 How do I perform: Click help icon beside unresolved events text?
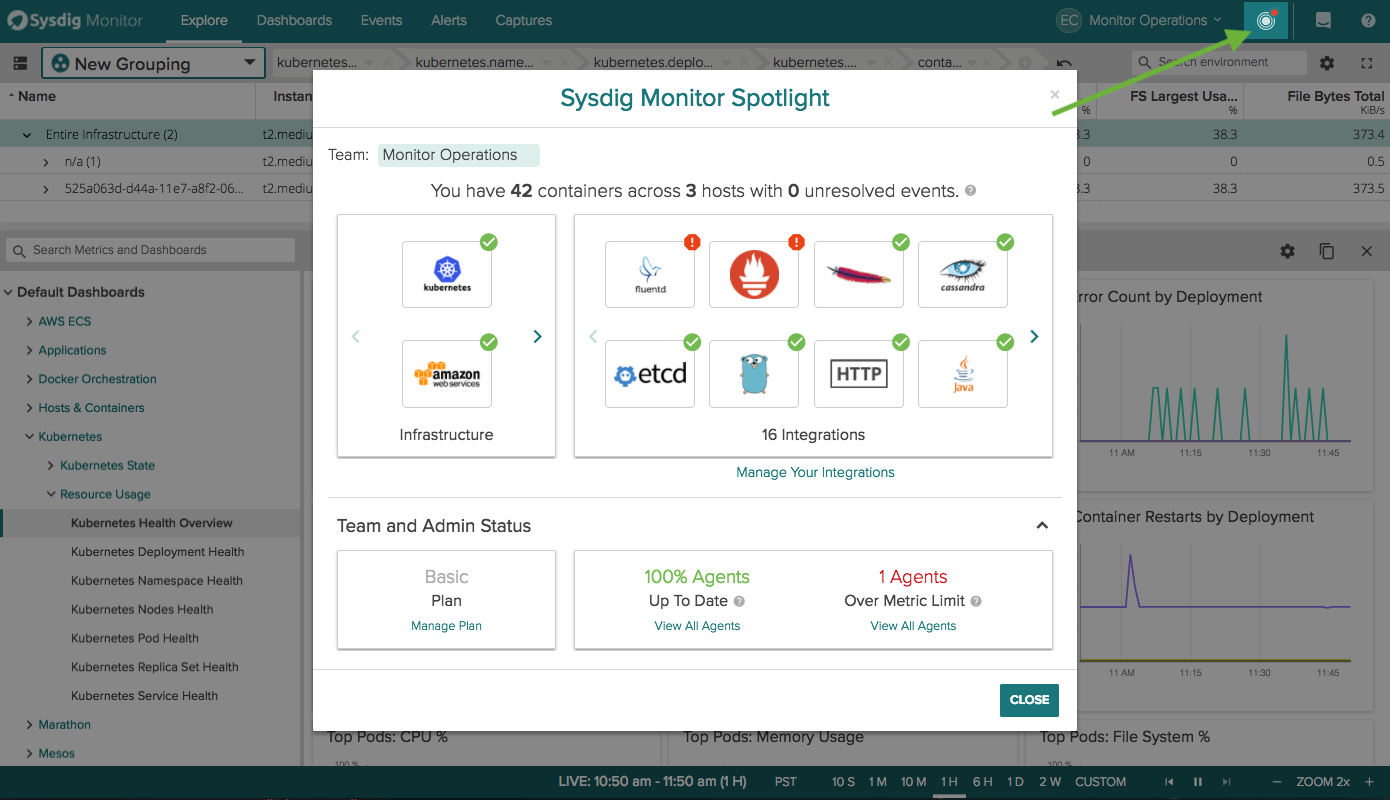970,191
